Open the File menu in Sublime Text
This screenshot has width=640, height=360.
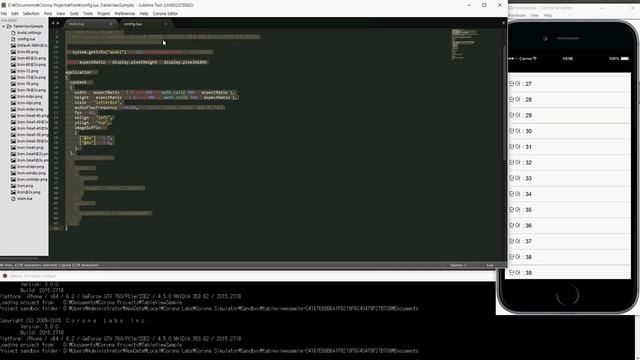[4, 13]
